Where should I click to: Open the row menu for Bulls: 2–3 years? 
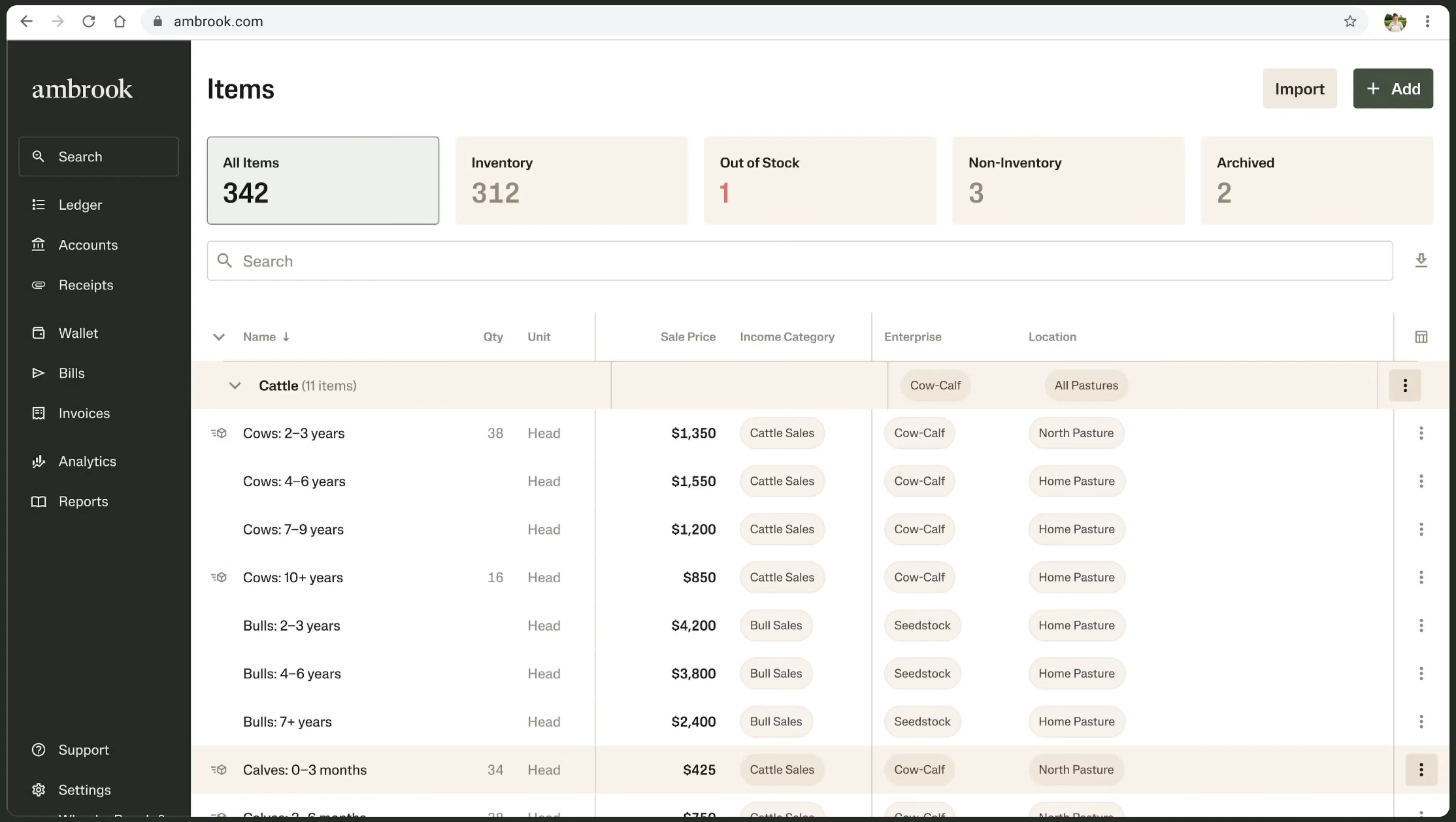point(1421,625)
